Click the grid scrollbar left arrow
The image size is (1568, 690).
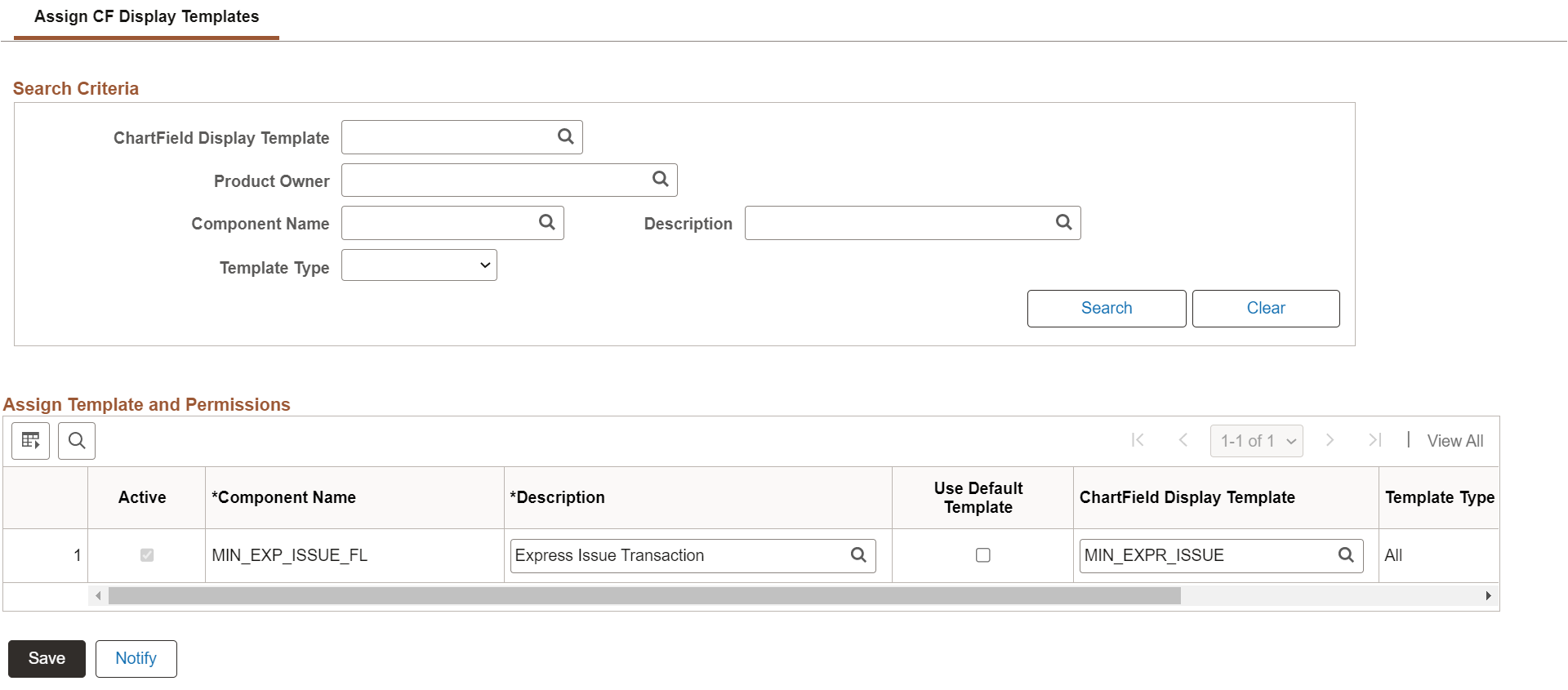pos(98,596)
